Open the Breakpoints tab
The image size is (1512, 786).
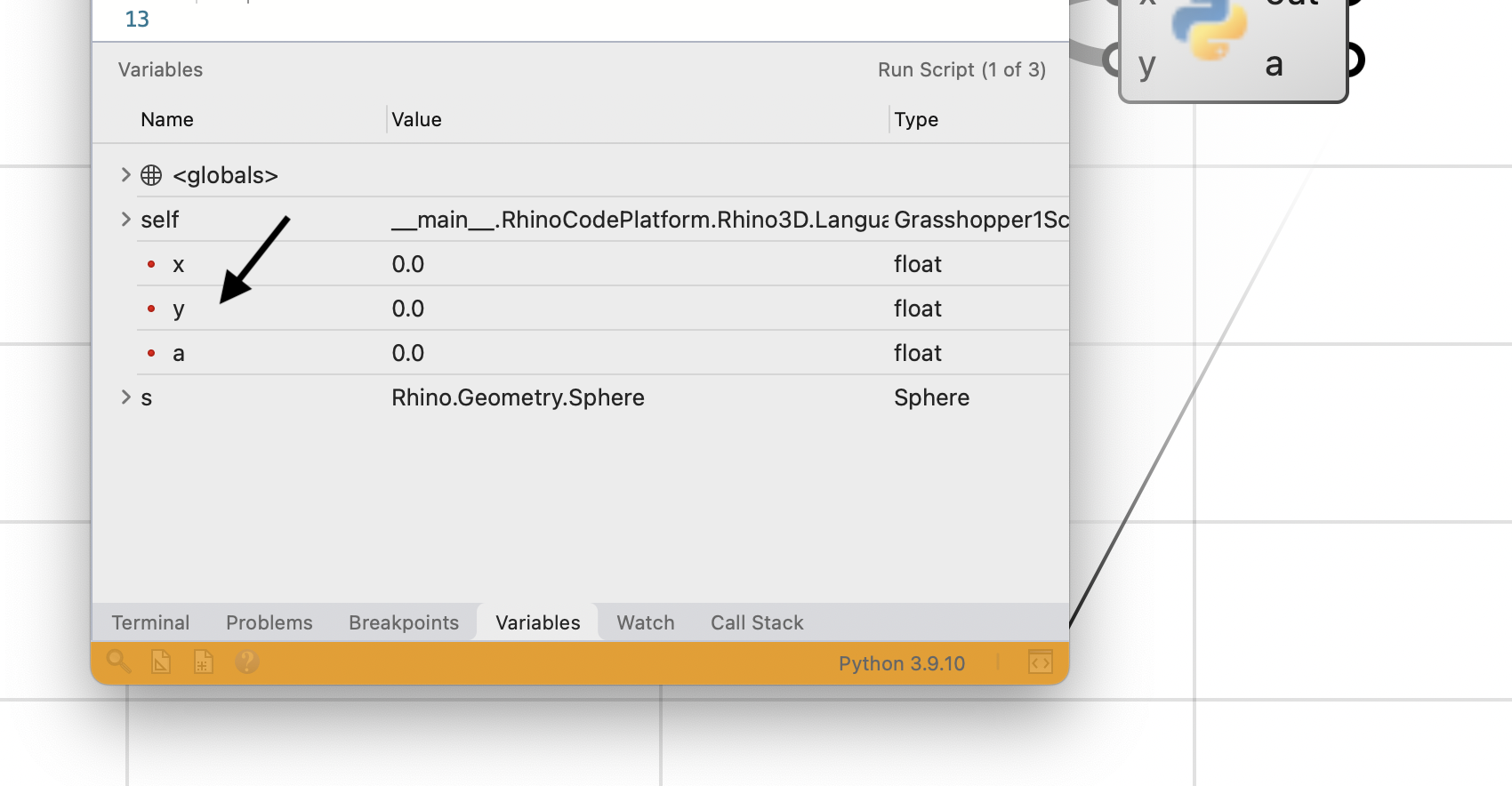tap(404, 622)
